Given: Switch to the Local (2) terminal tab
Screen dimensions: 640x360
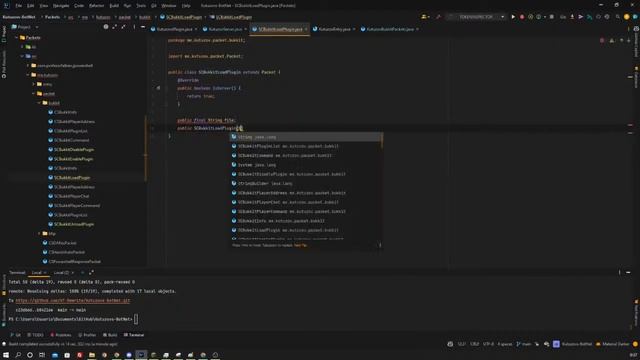Looking at the screenshot, I should coord(61,272).
